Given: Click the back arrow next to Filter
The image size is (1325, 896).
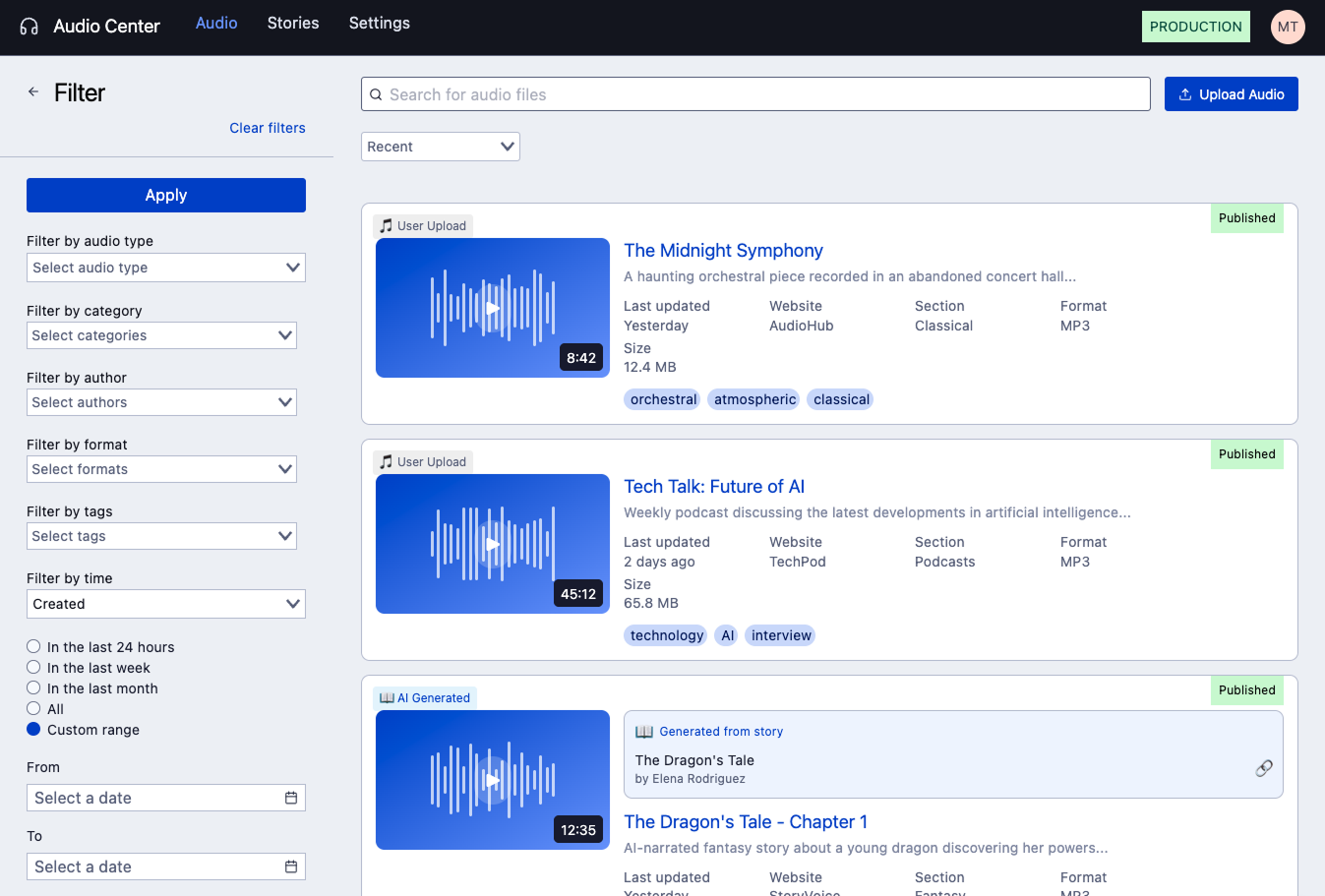Looking at the screenshot, I should click(x=33, y=91).
